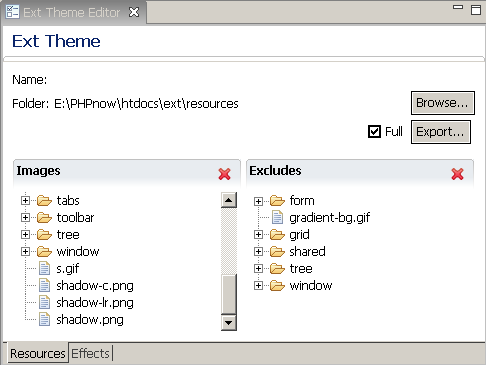
Task: Select the shared label in Excludes tree
Action: click(x=307, y=252)
